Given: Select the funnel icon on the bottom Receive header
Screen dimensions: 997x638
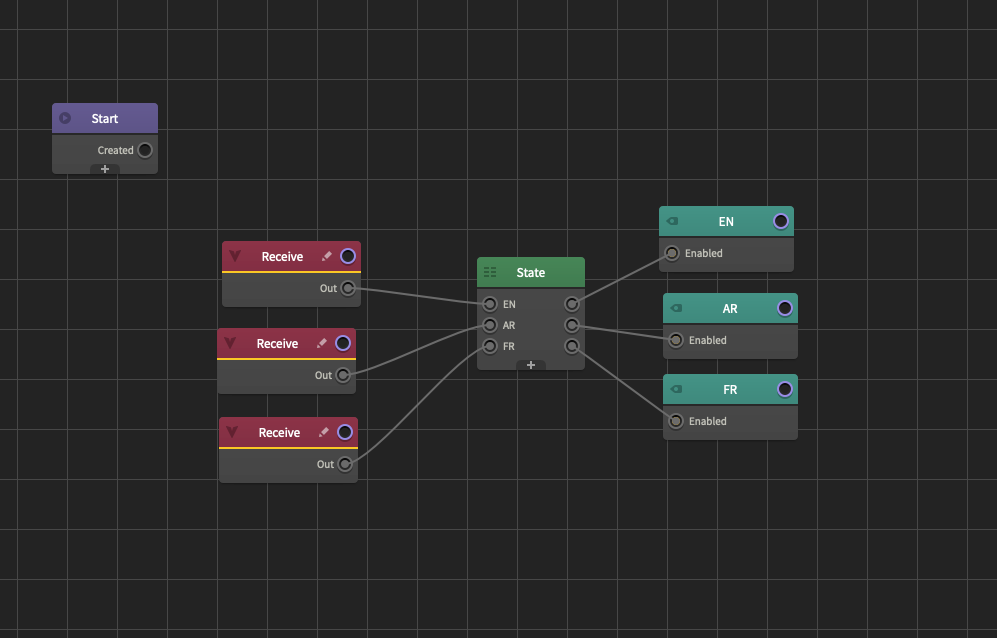Looking at the screenshot, I should [x=231, y=432].
